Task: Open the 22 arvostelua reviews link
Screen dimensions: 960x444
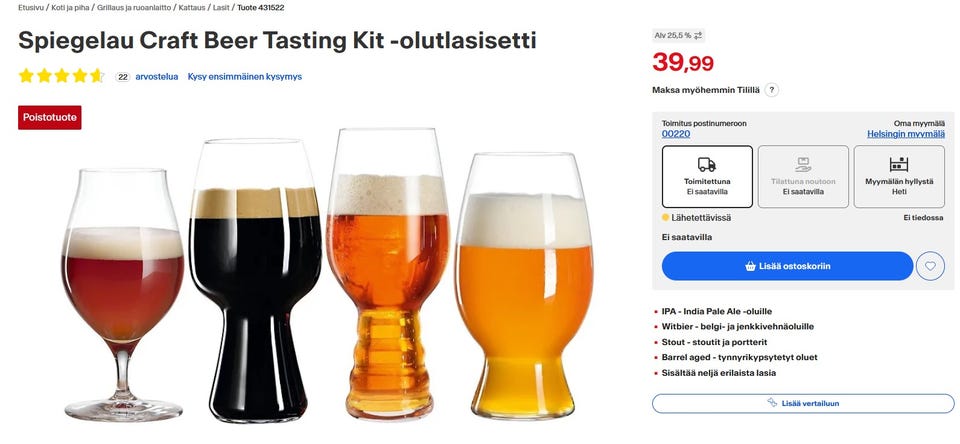Action: (x=147, y=76)
